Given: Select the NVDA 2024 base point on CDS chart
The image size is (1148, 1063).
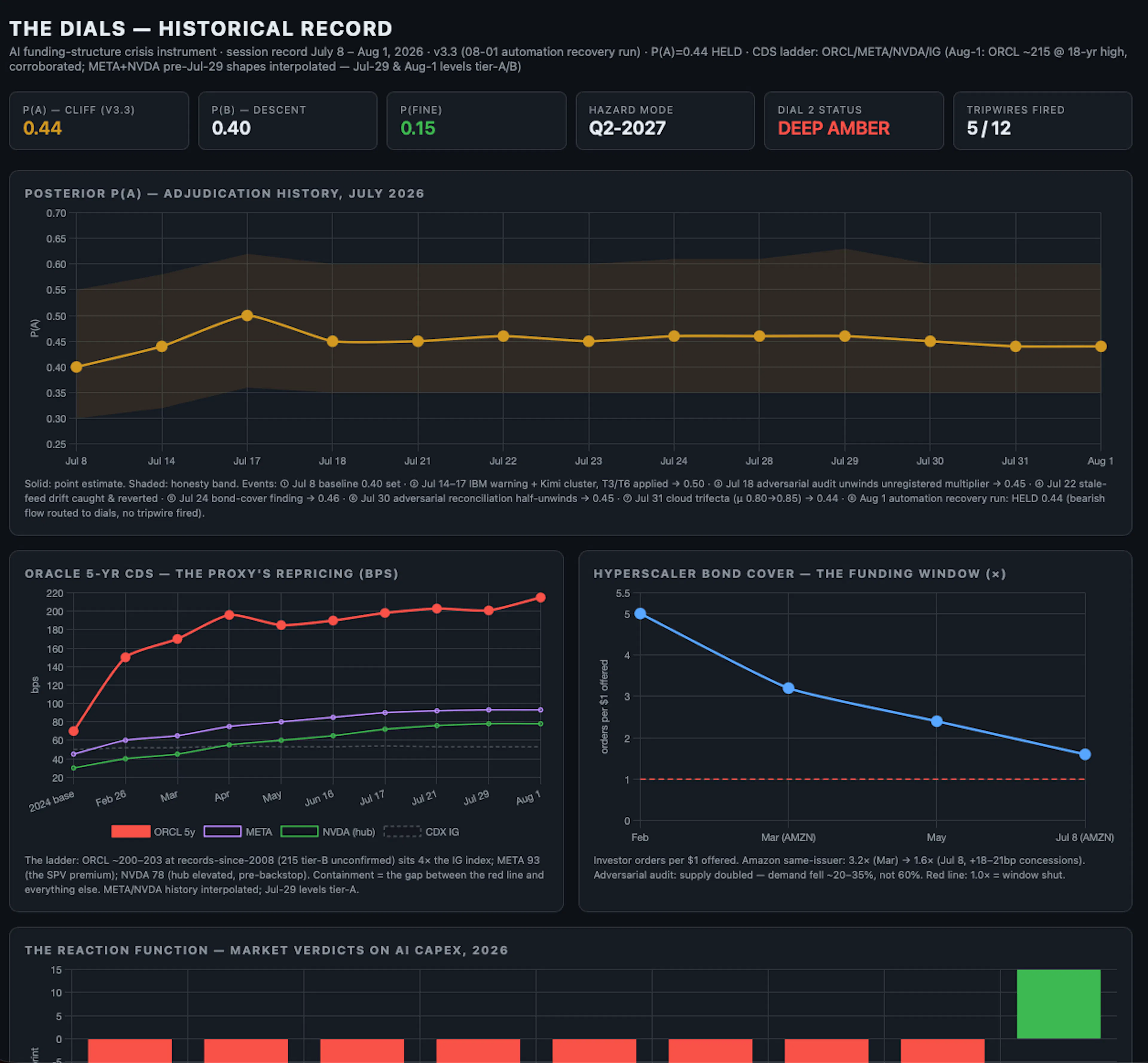Looking at the screenshot, I should point(74,768).
